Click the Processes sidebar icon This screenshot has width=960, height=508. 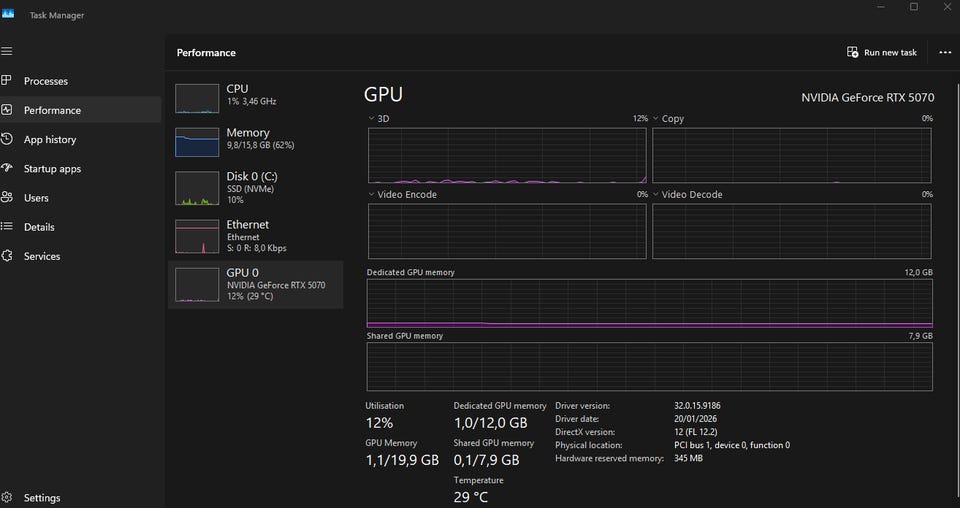tap(7, 81)
